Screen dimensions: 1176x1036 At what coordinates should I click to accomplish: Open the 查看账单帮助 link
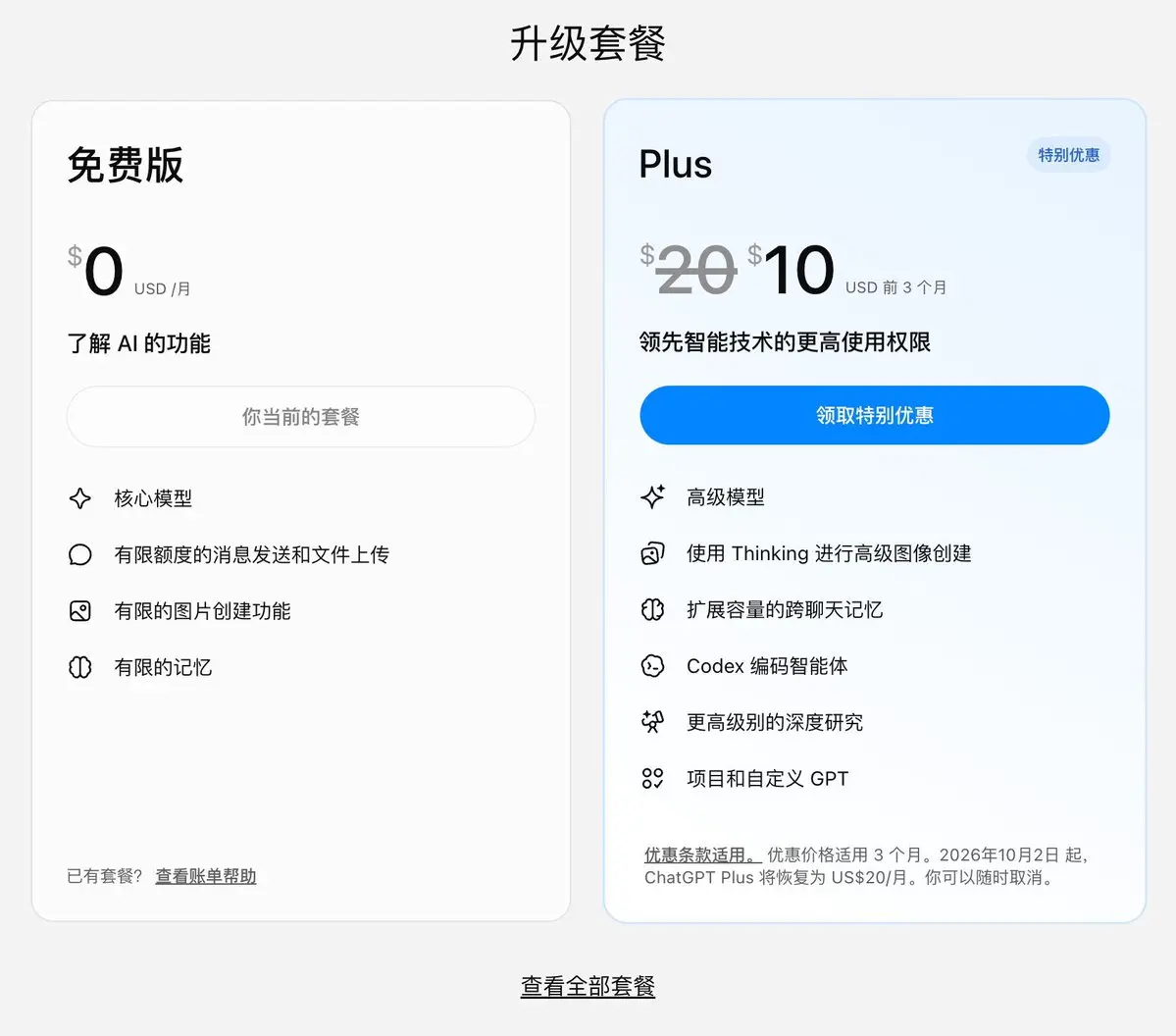(206, 875)
